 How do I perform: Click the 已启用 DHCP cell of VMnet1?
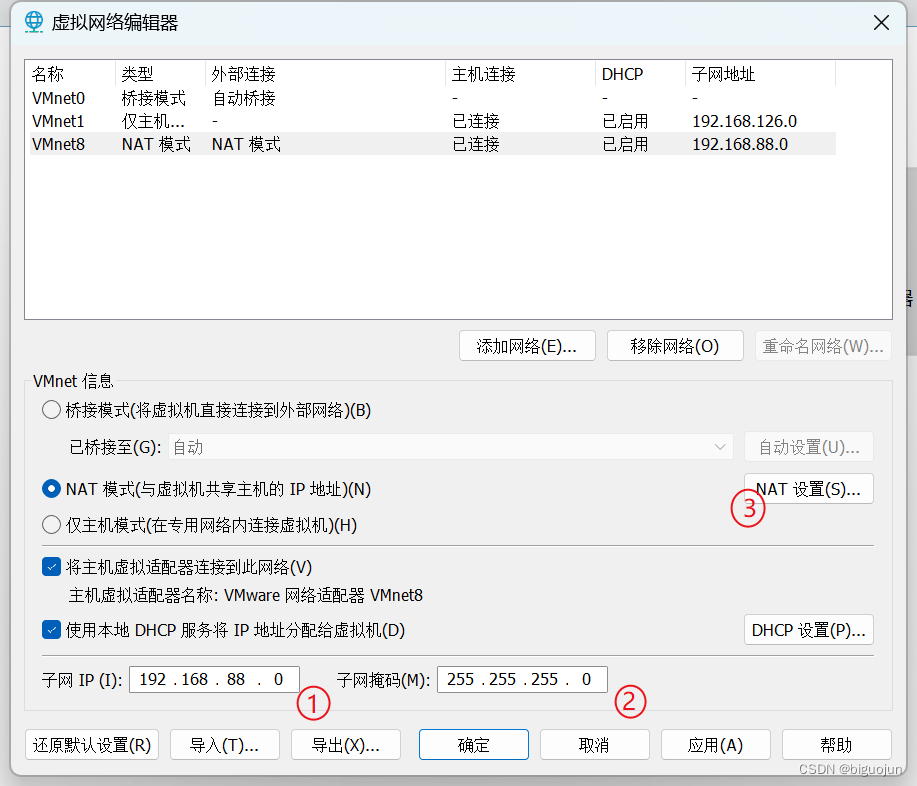click(x=625, y=121)
